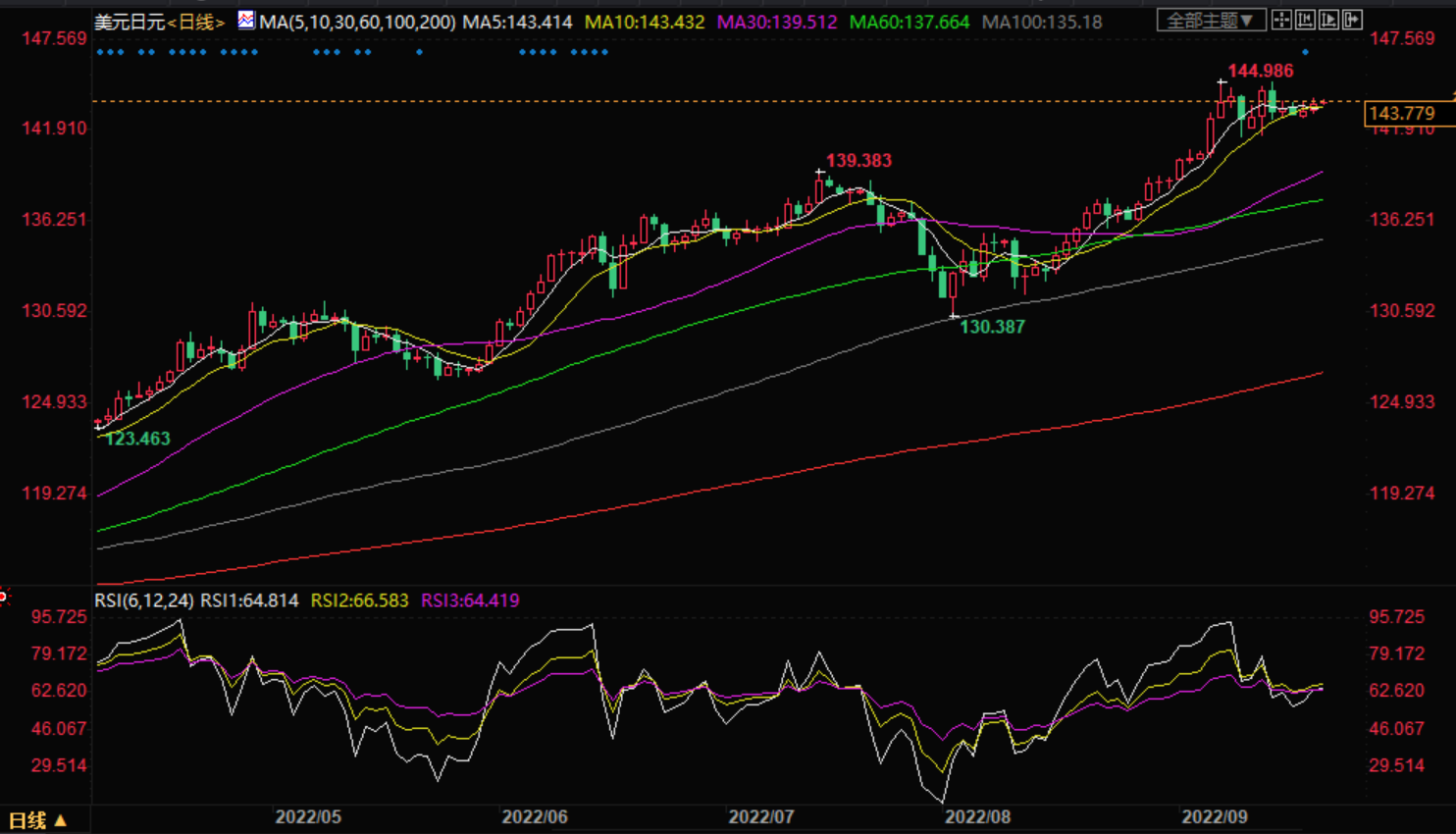Image resolution: width=1456 pixels, height=834 pixels.
Task: Click the crosshair cursor icon in the top toolbar
Action: tap(1281, 20)
